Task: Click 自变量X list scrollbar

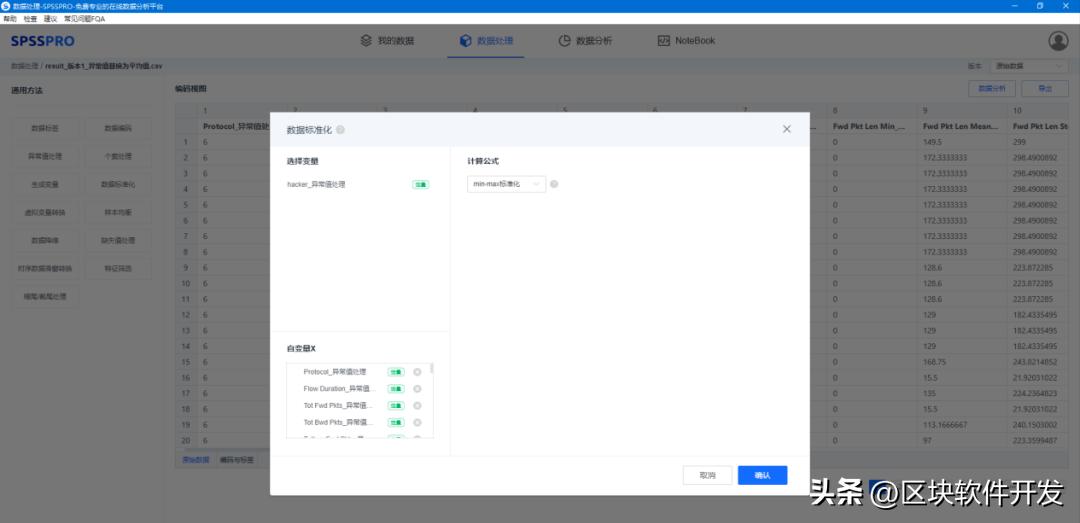Action: (x=432, y=369)
